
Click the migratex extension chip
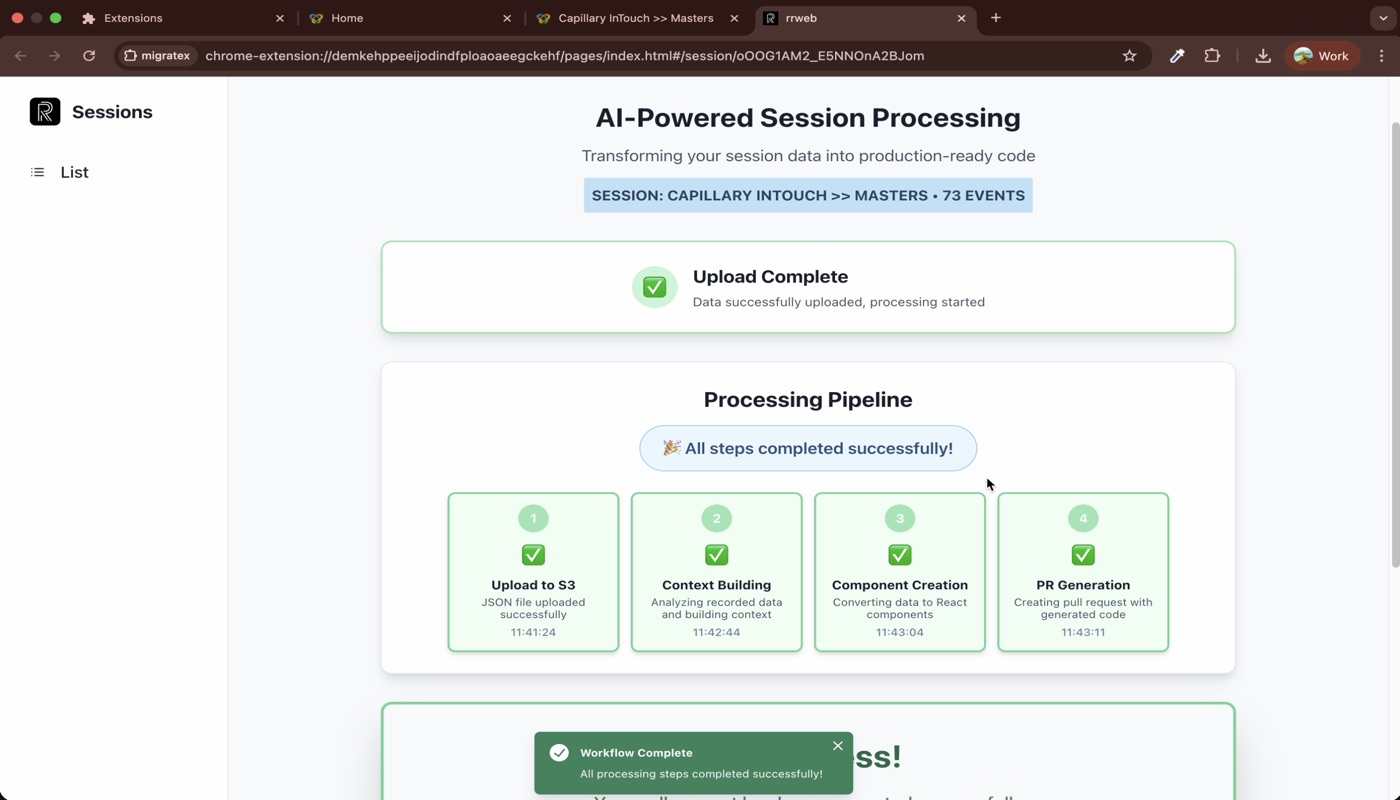pos(157,56)
